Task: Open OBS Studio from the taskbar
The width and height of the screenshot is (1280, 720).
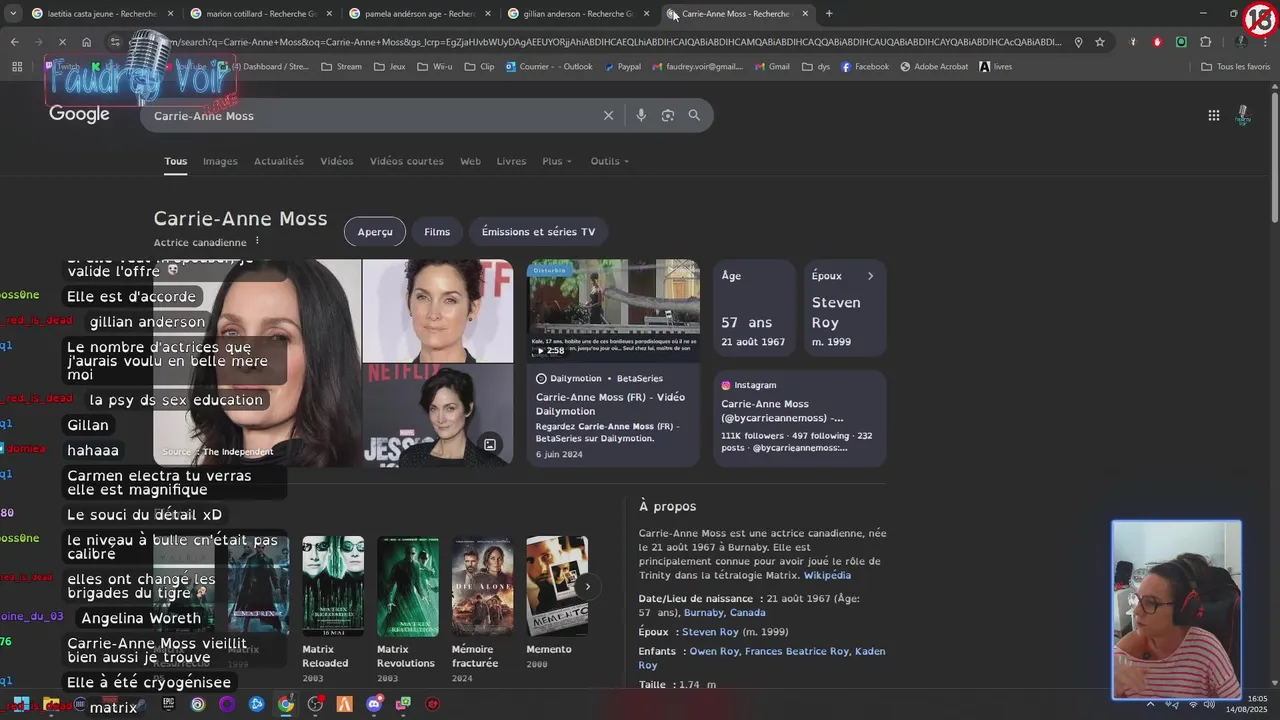Action: (315, 704)
